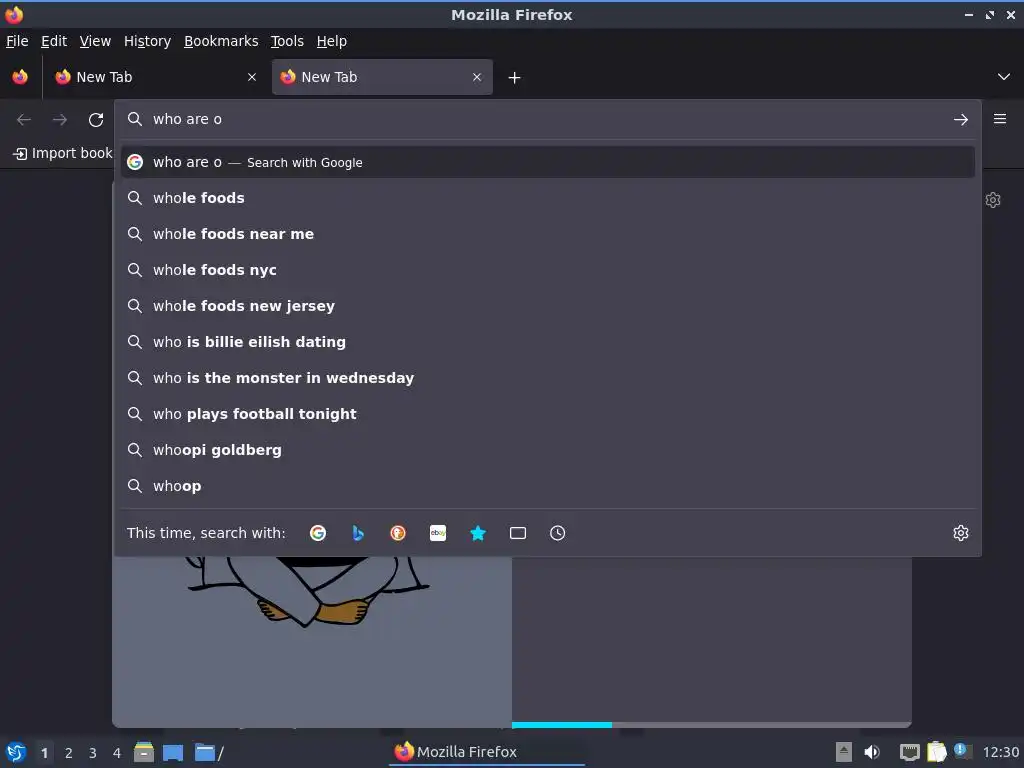The width and height of the screenshot is (1024, 768).
Task: Switch to workspace 2
Action: pyautogui.click(x=69, y=753)
